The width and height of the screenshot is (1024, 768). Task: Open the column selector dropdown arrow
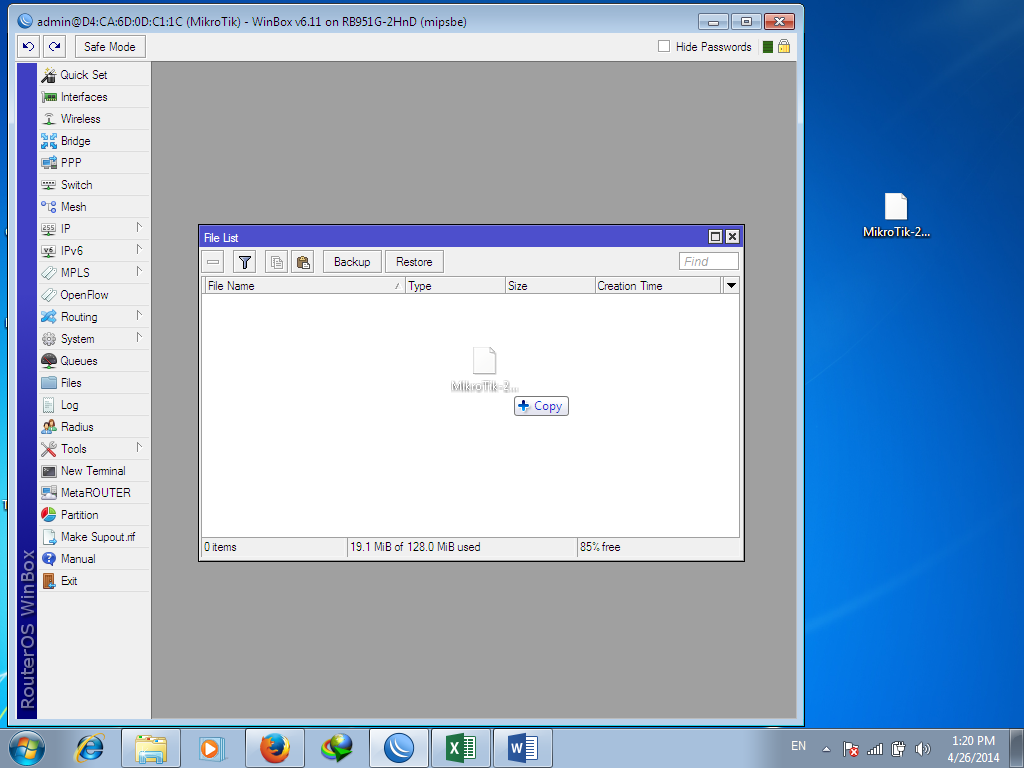click(x=731, y=286)
